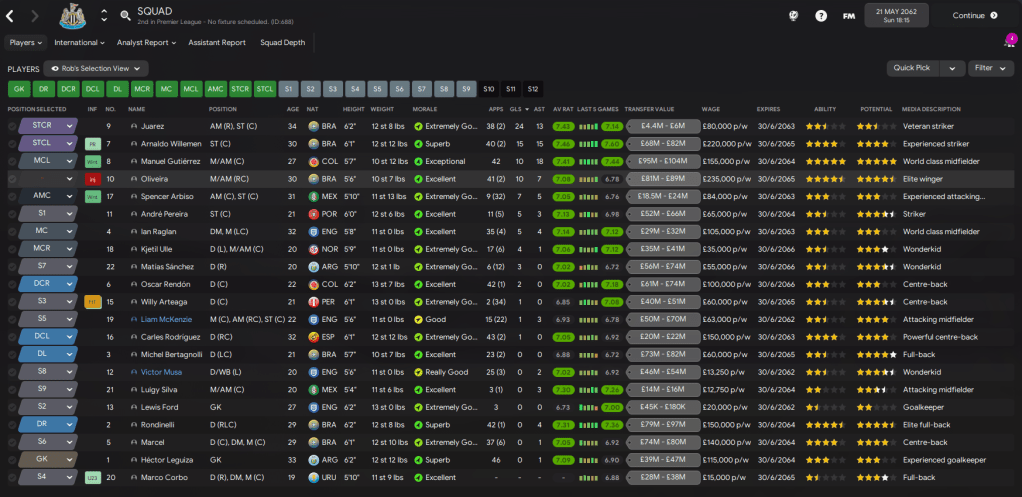This screenshot has height=497, width=1022.
Task: Click the FM logo menu icon
Action: click(x=849, y=16)
